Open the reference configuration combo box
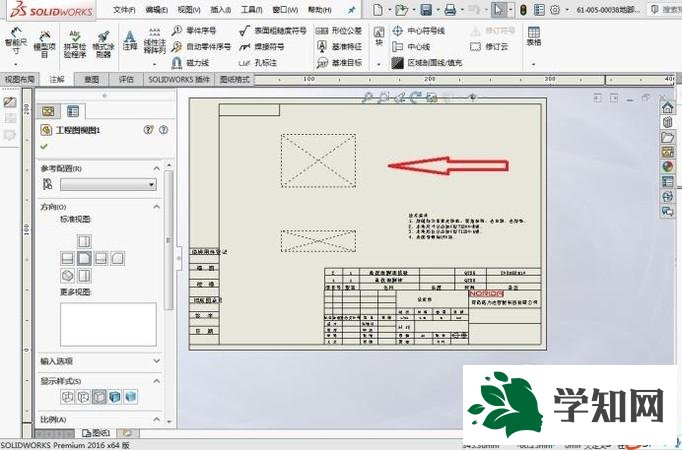Viewport: 682px width, 450px height. [108, 185]
